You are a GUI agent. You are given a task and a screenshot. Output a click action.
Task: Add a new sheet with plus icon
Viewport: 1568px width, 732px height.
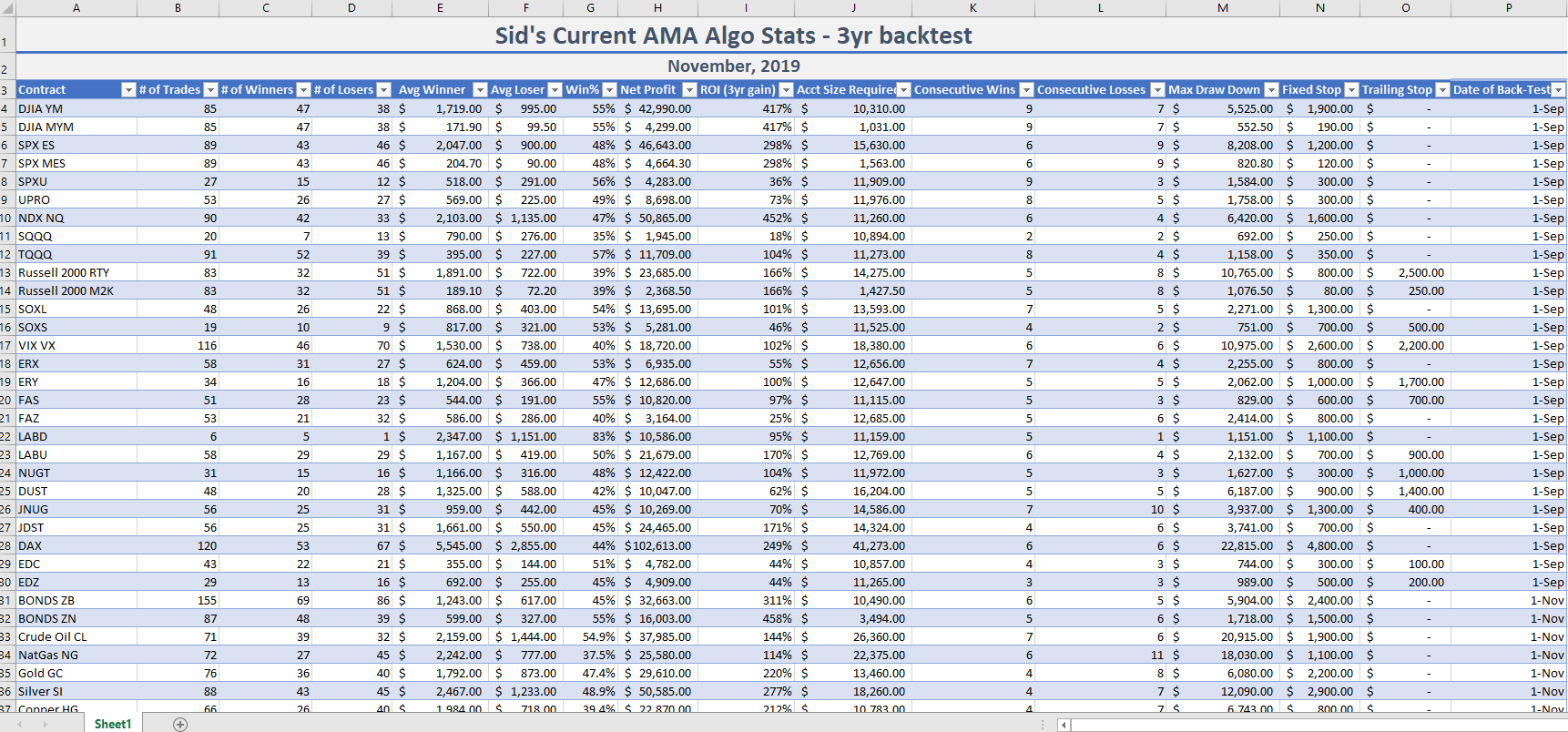click(180, 725)
